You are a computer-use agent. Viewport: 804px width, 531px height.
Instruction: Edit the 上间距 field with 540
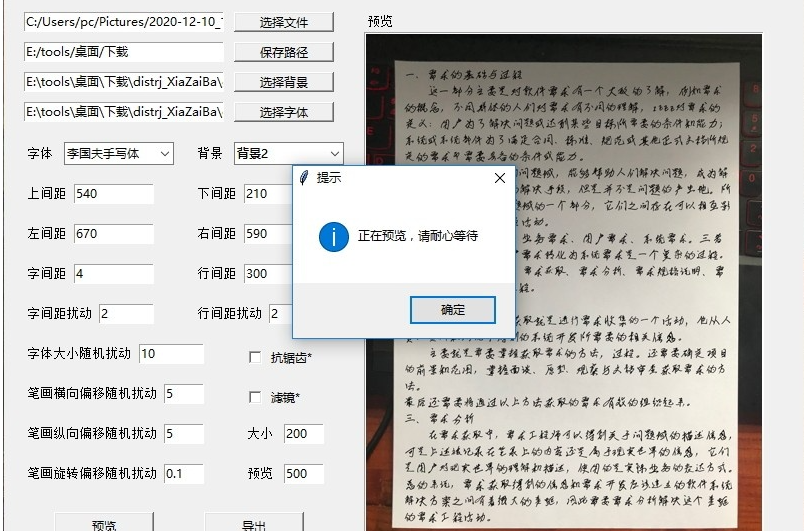pos(114,193)
